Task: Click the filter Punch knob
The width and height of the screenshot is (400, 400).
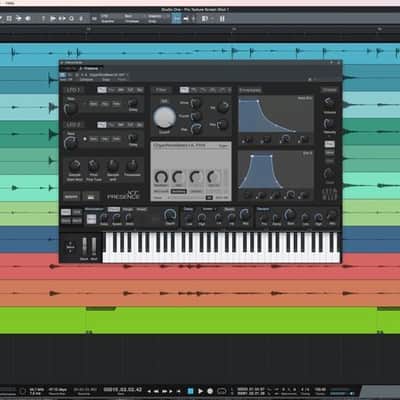Action: tap(196, 116)
